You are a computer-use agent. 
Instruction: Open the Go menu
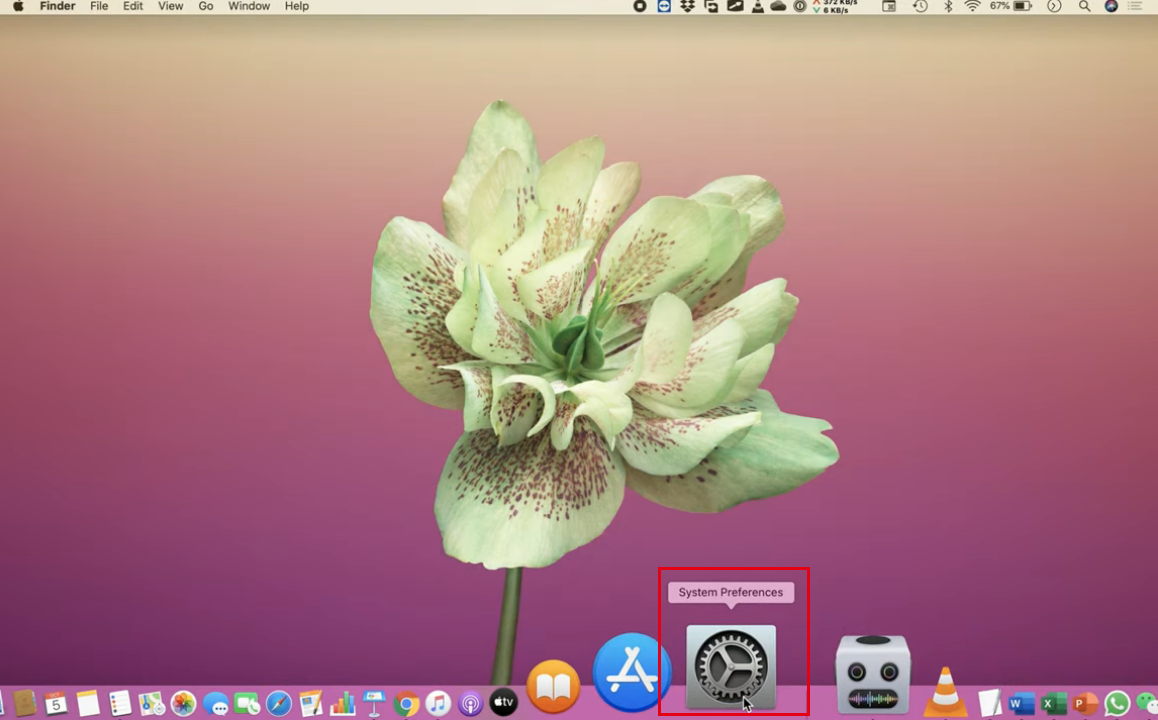pos(205,6)
